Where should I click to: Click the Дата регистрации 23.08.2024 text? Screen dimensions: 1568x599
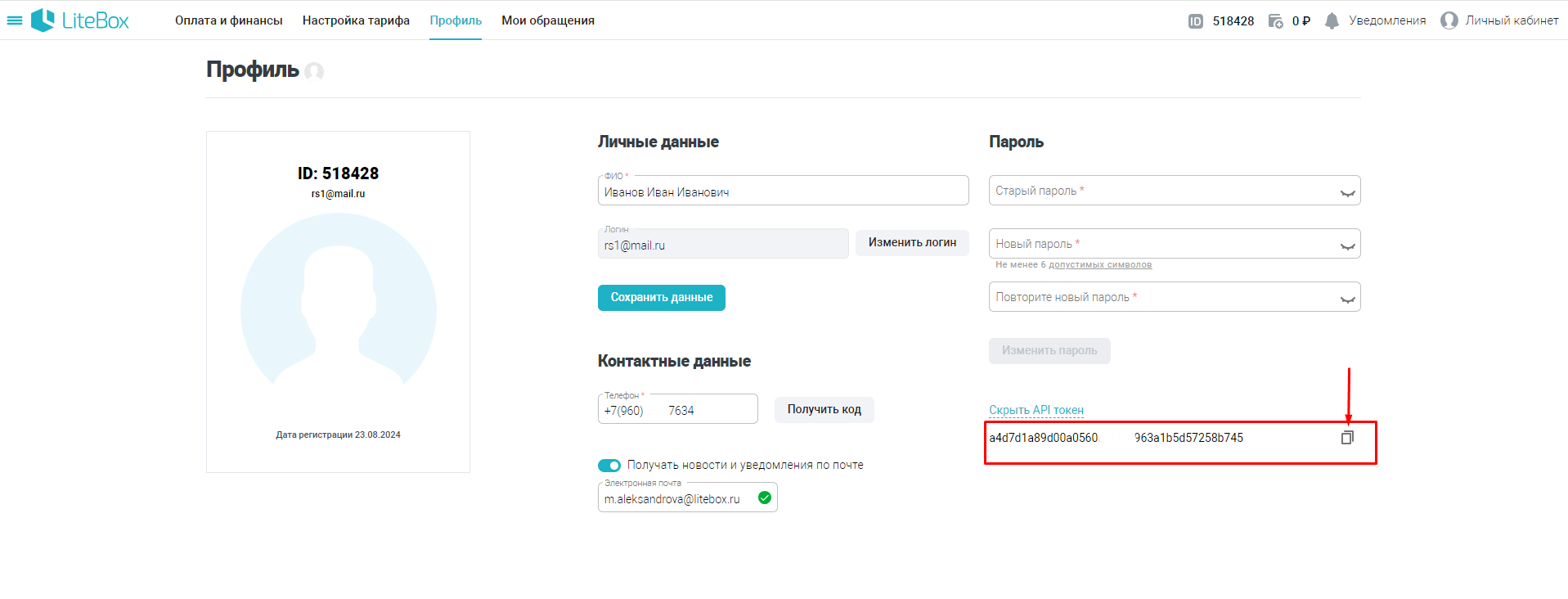(338, 435)
